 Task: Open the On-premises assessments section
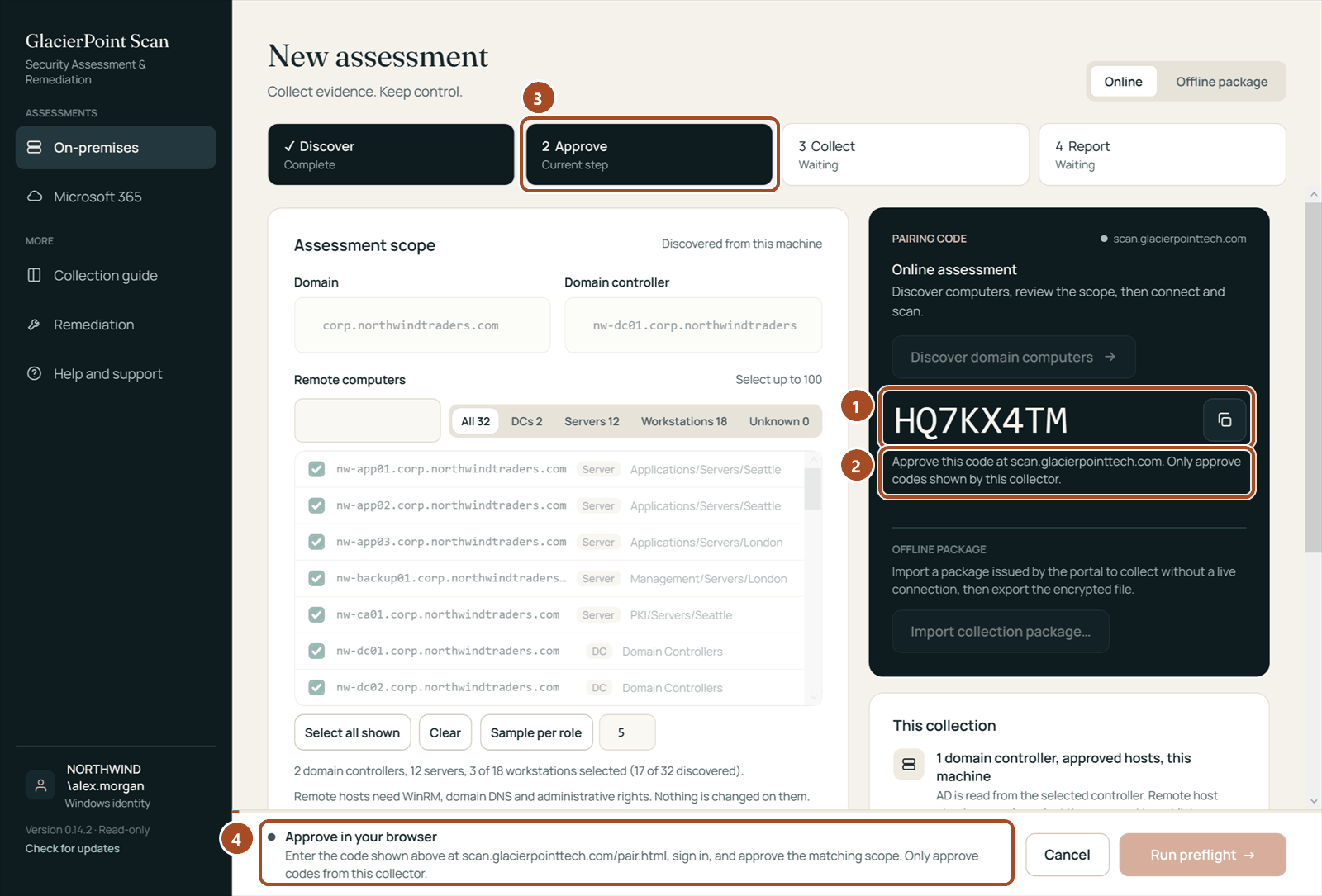pos(116,148)
